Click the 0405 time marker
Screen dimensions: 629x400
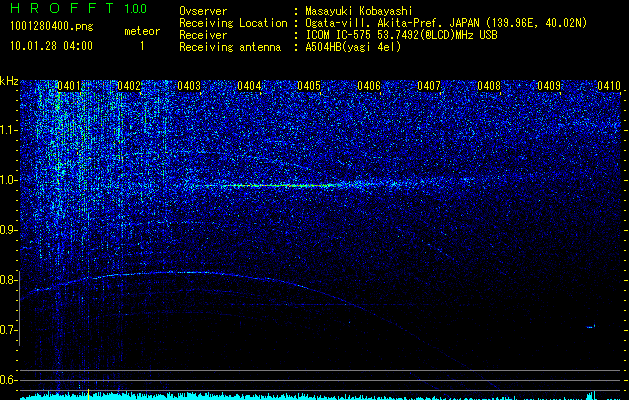pos(309,86)
